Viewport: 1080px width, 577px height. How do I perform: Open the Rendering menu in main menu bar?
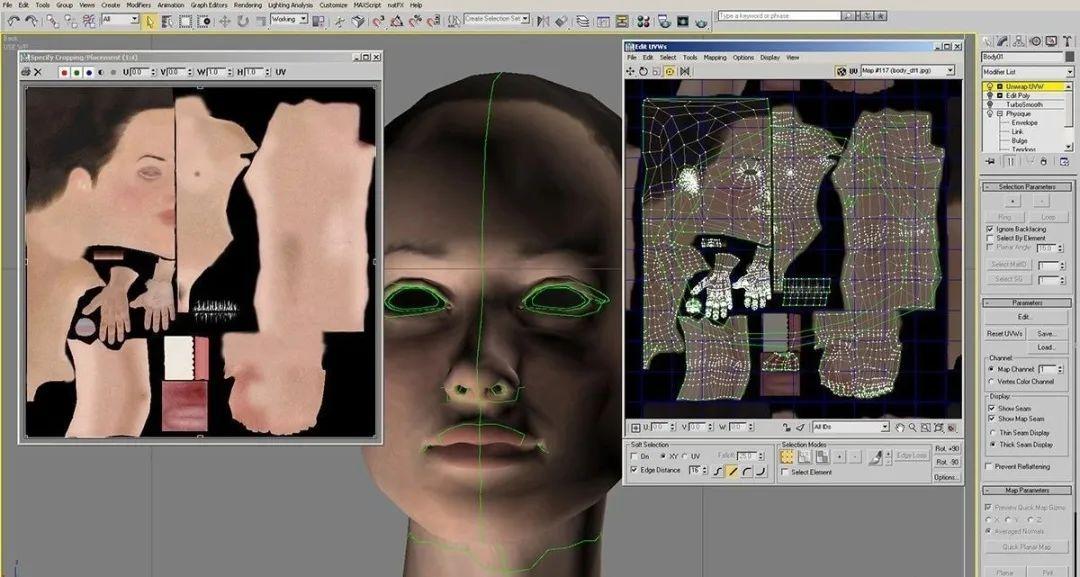pyautogui.click(x=247, y=5)
